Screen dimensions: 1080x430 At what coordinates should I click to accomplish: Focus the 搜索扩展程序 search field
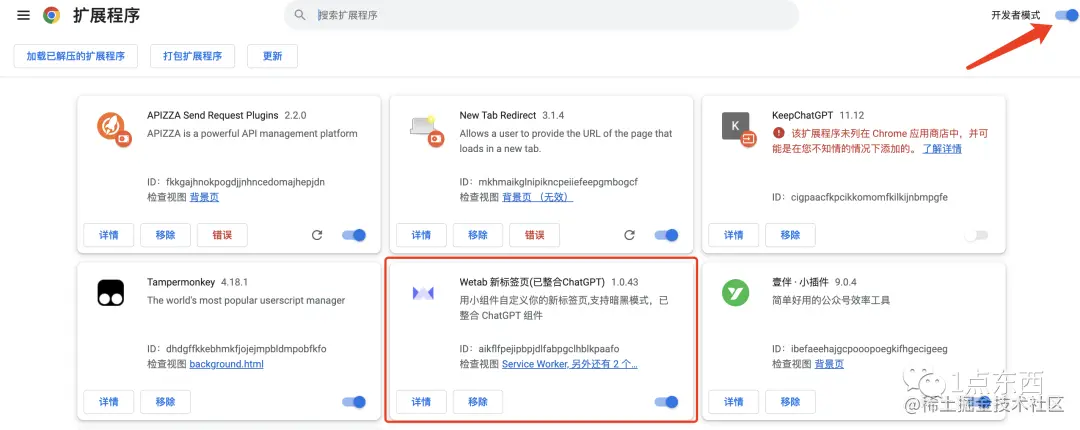(x=541, y=14)
